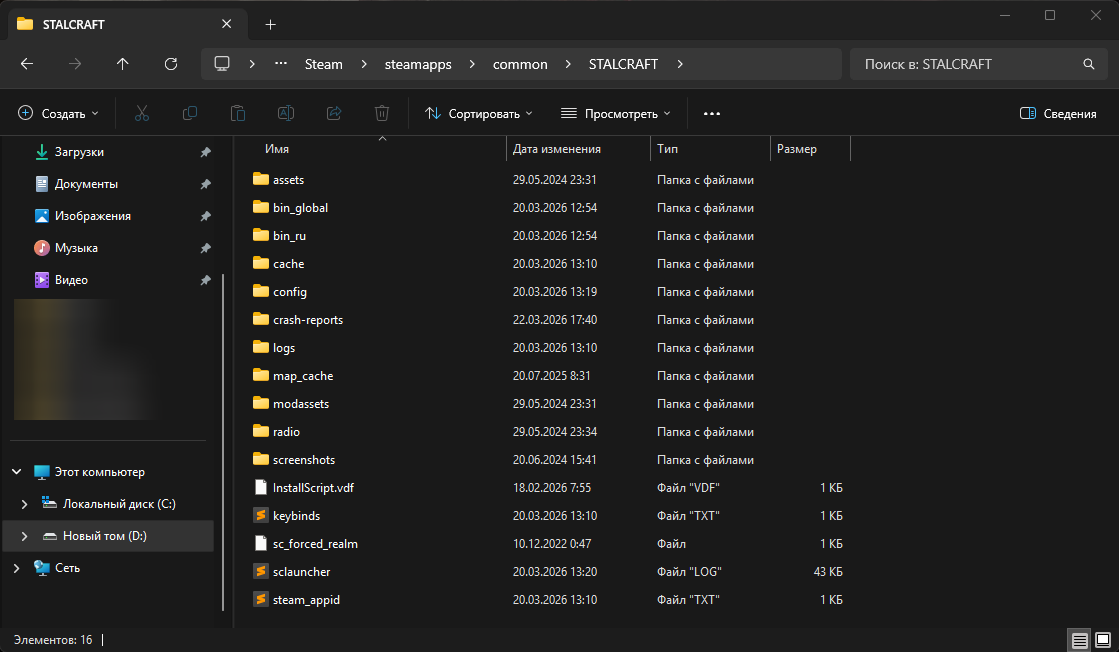1119x652 pixels.
Task: Expand Локальный диск (C:) tree node
Action: pos(26,504)
